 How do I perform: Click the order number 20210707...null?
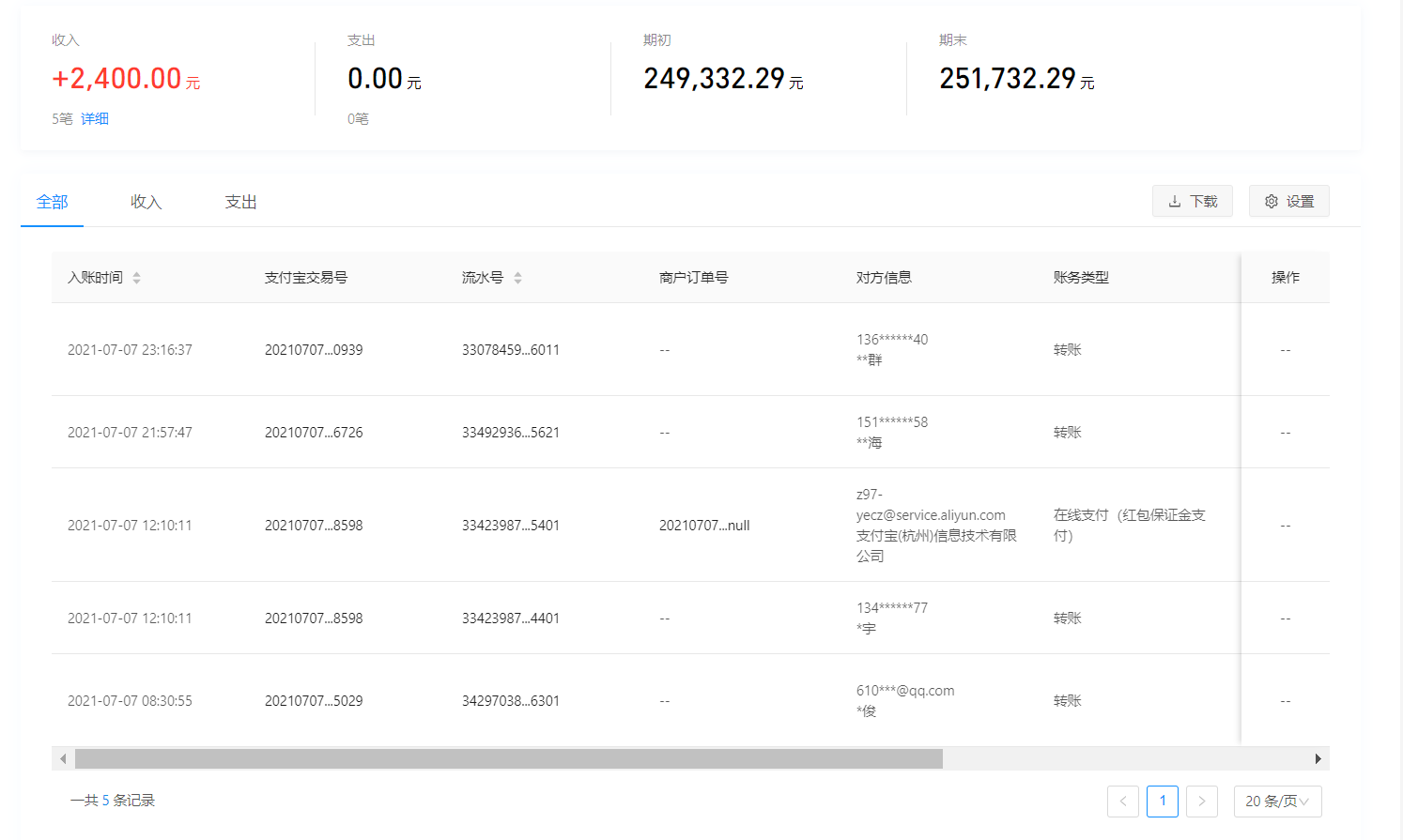(x=704, y=525)
